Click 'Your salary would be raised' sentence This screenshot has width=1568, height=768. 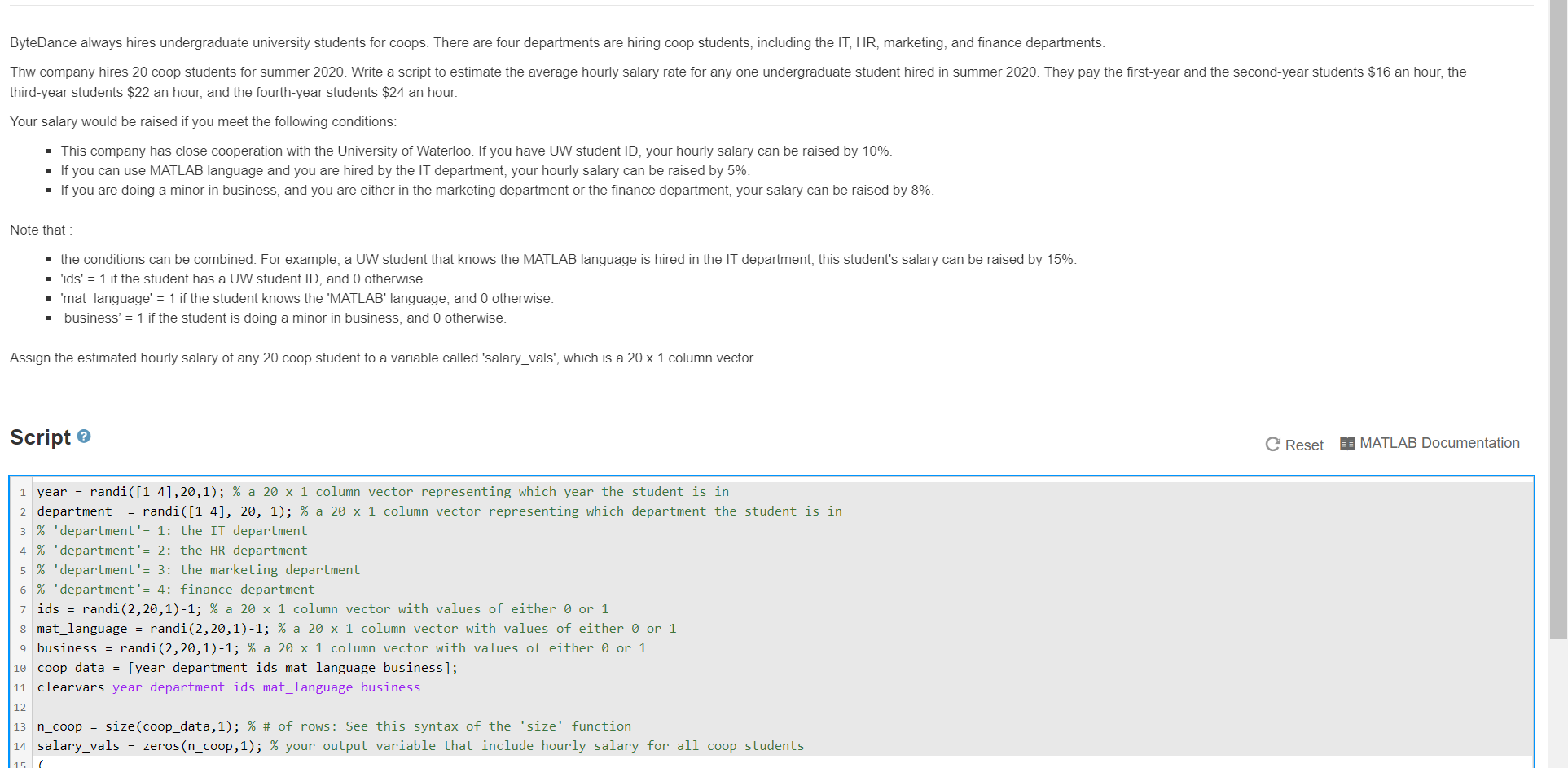pos(203,122)
